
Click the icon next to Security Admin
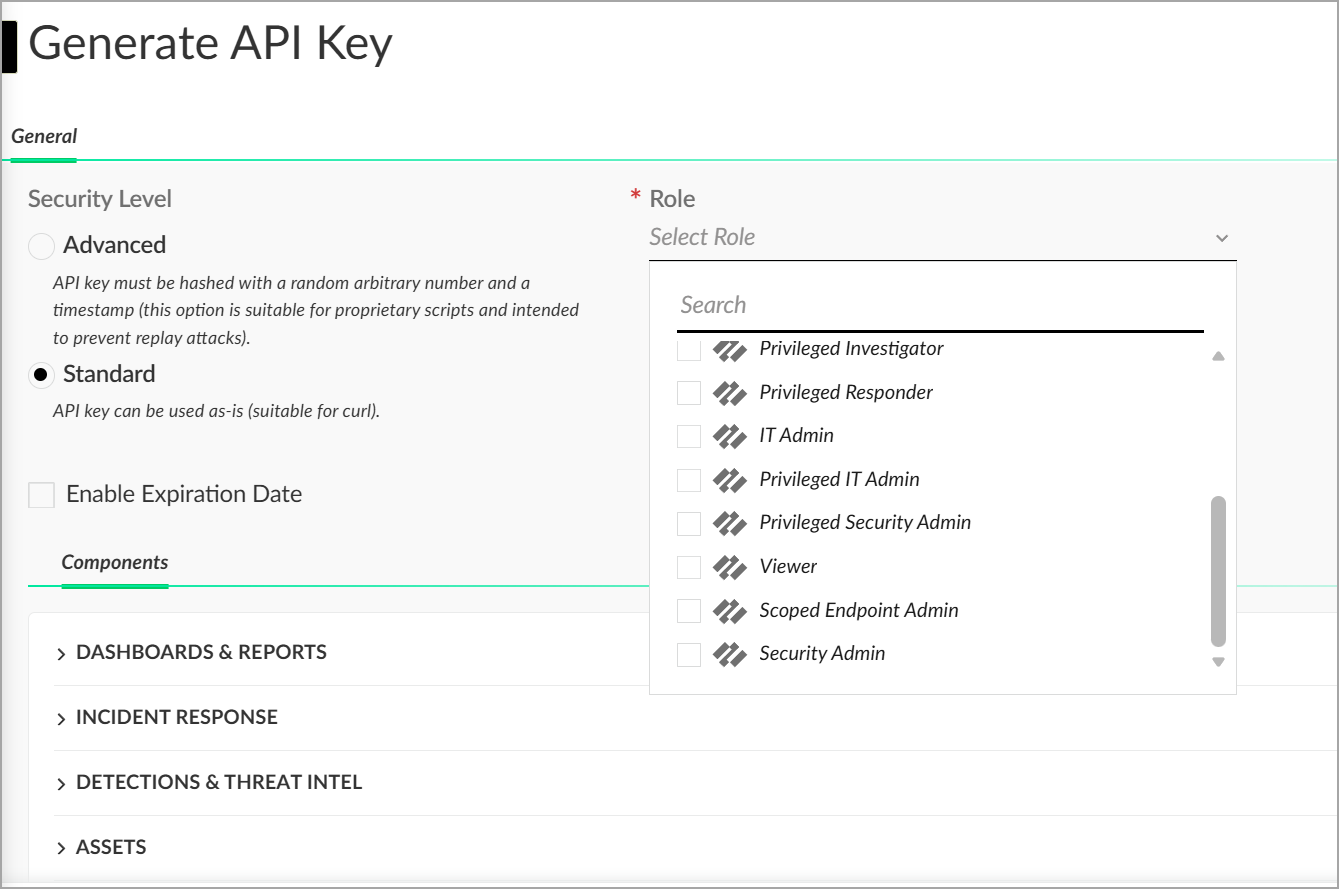(730, 654)
